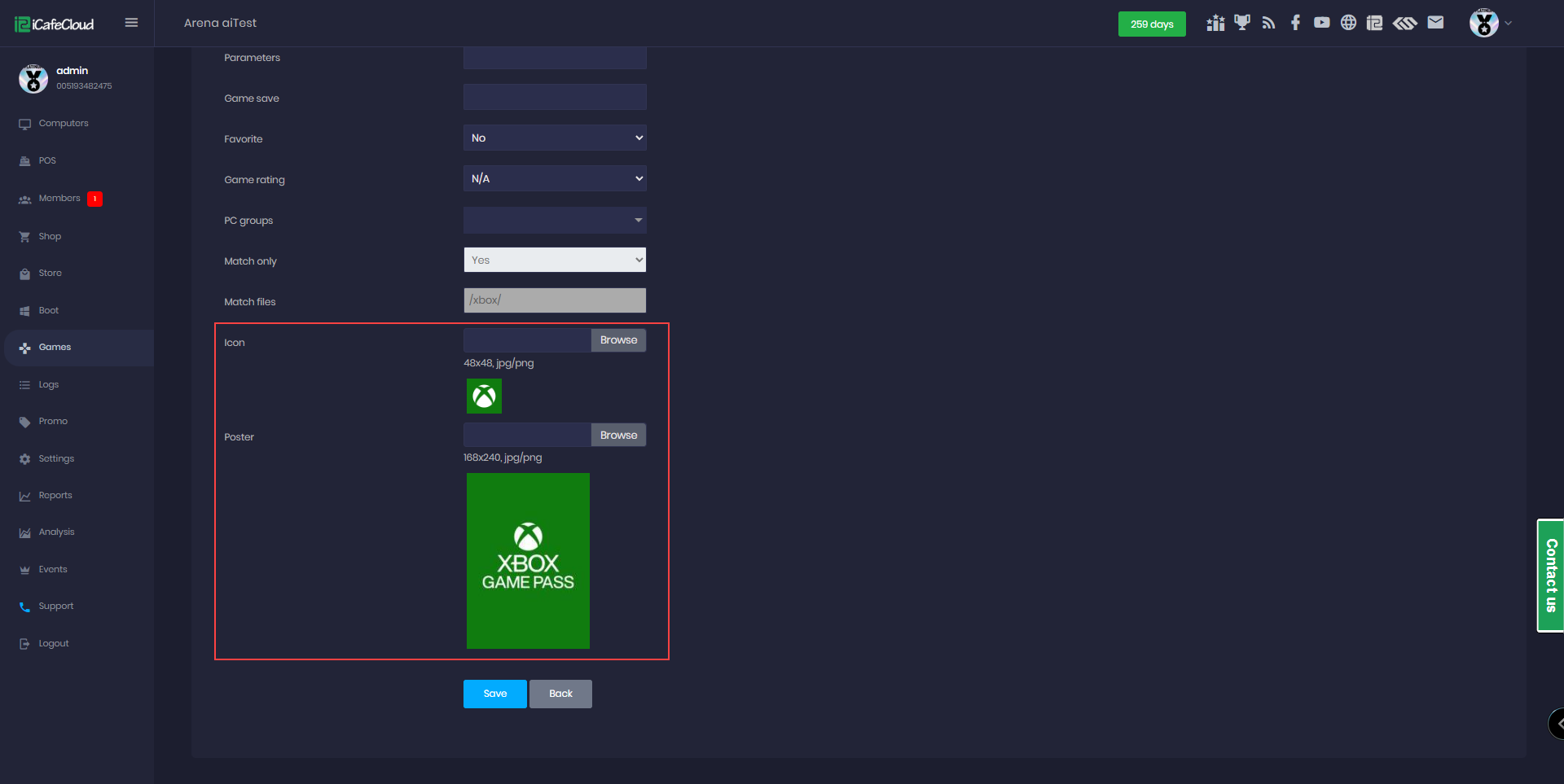Screen dimensions: 1564x784
Task: Toggle the hamburger sidebar menu
Action: click(x=131, y=23)
